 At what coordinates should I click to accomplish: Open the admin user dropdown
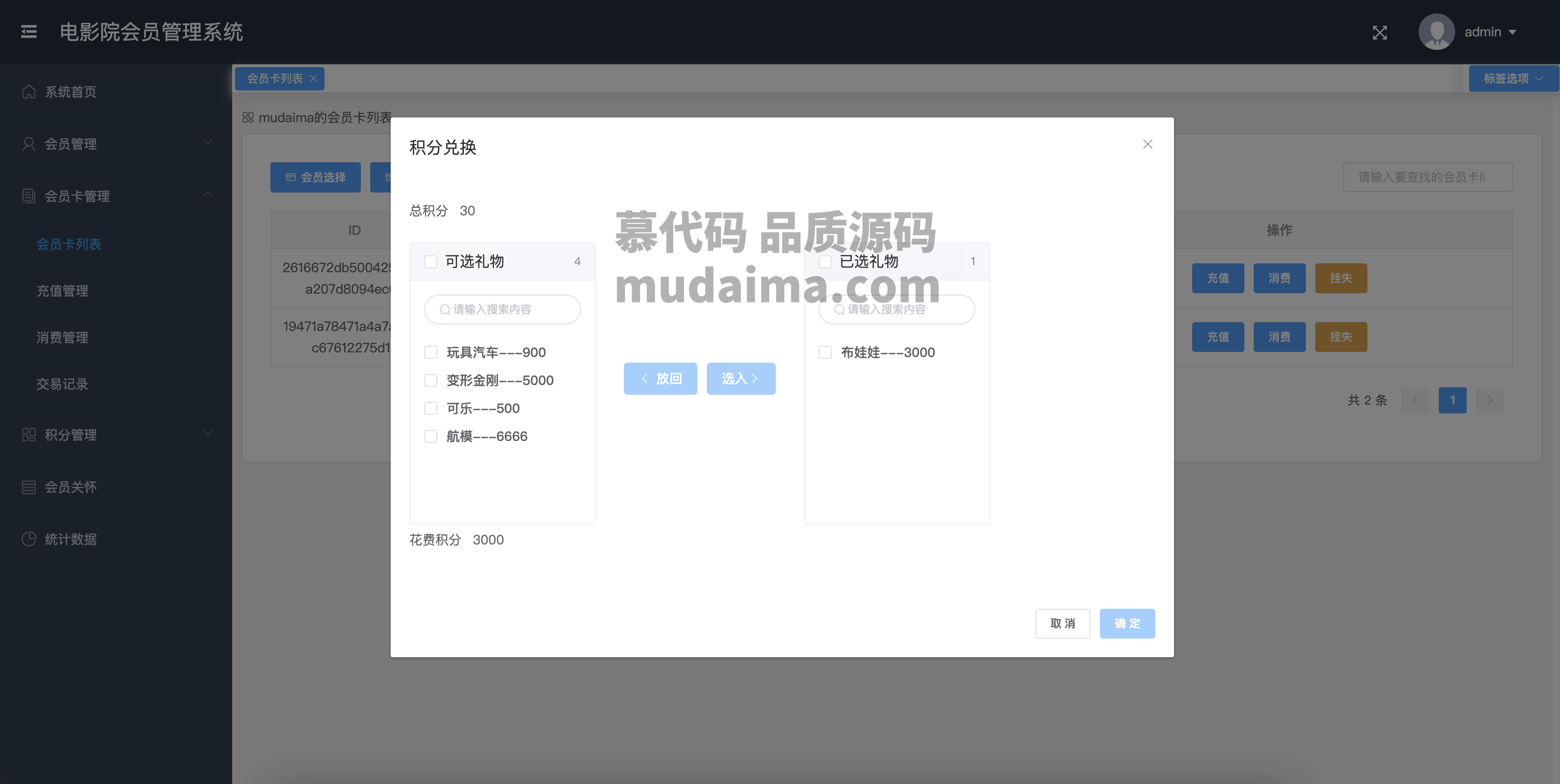click(1491, 32)
